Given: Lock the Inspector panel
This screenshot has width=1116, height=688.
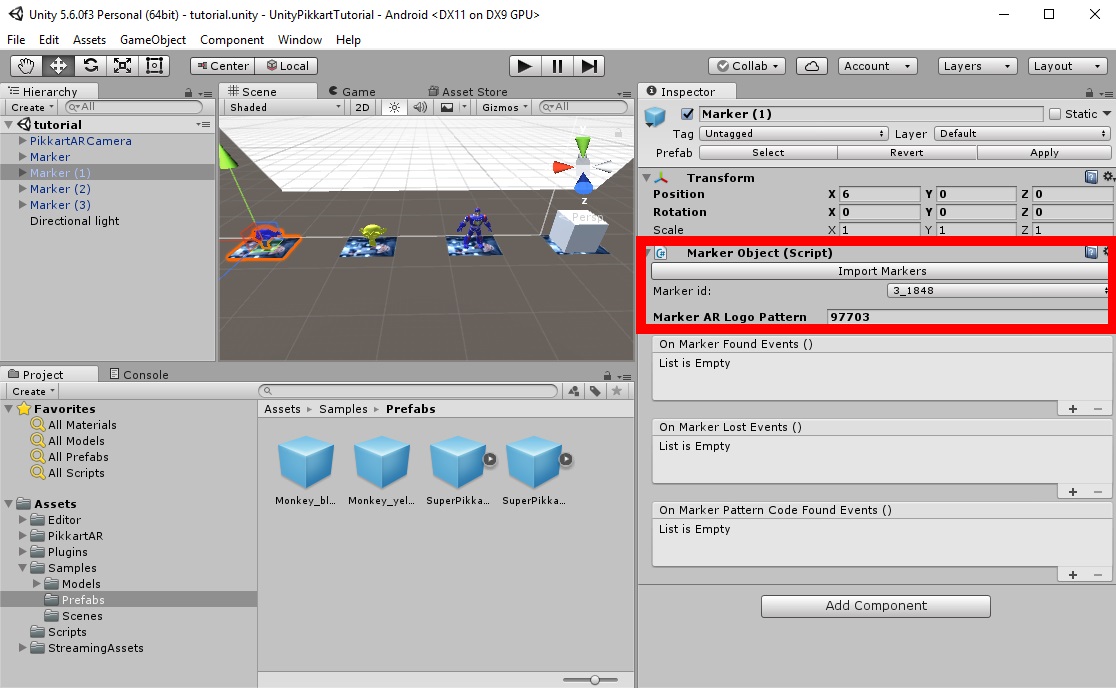Looking at the screenshot, I should [x=1089, y=92].
